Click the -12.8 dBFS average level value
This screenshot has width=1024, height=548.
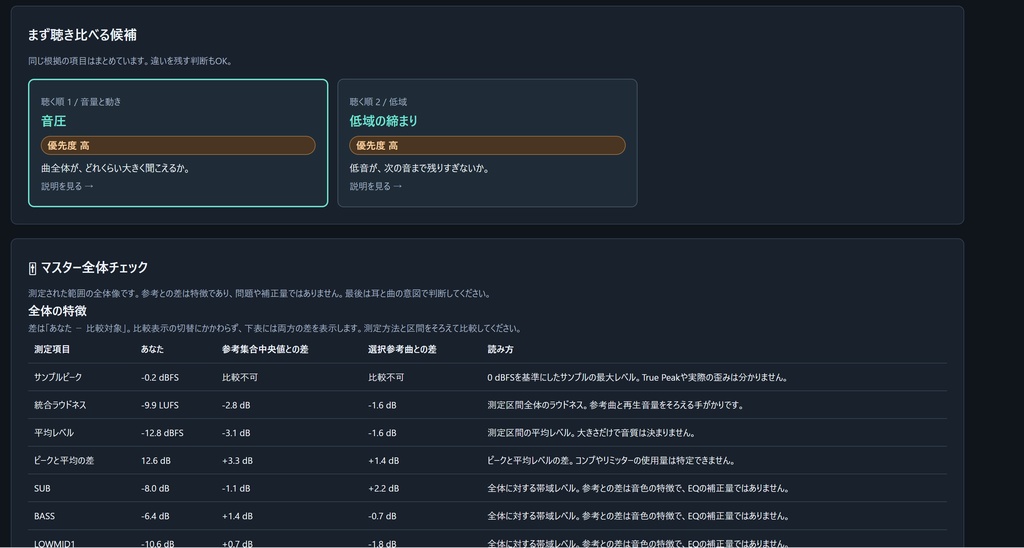tap(162, 433)
